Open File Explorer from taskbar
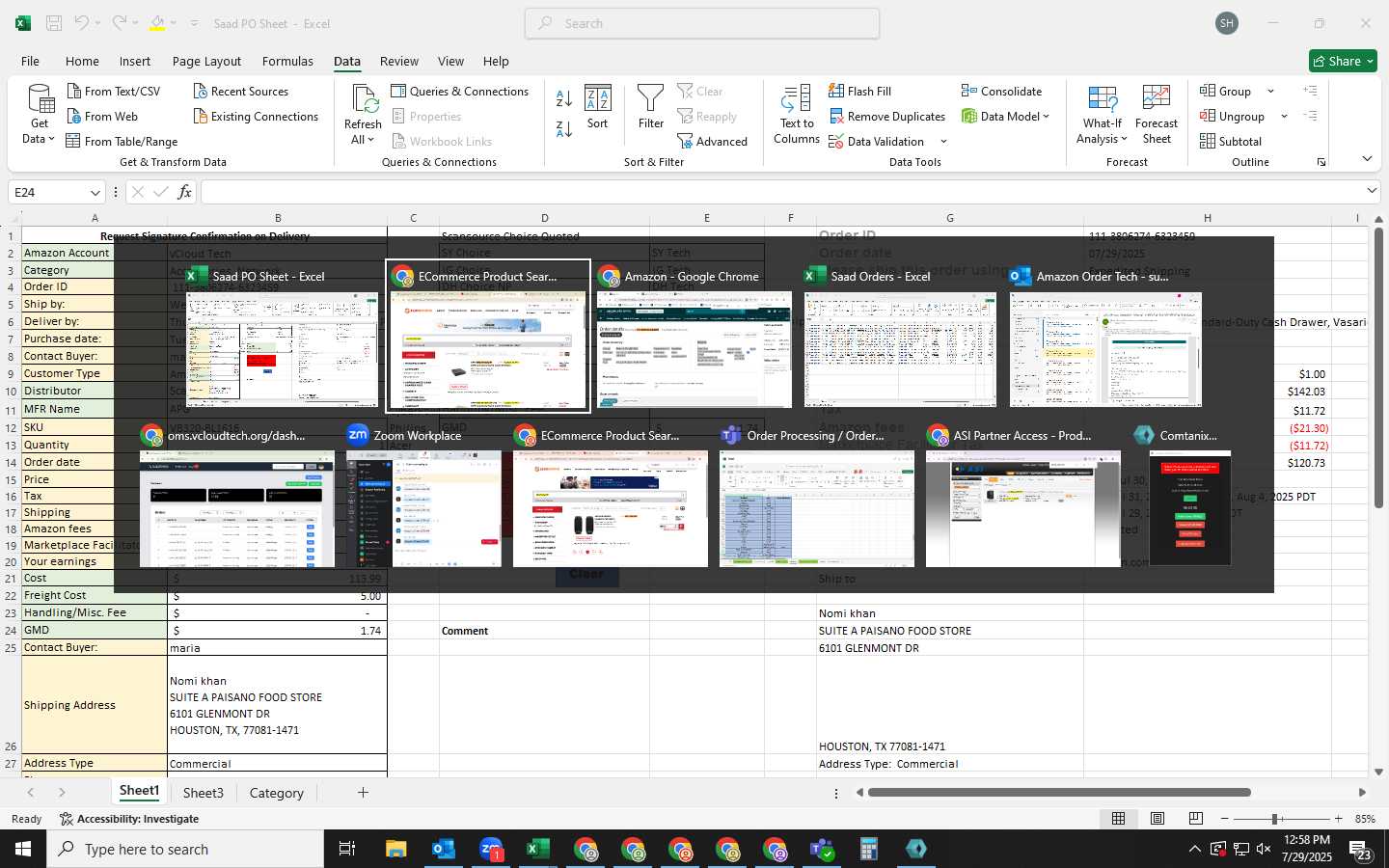Image resolution: width=1389 pixels, height=868 pixels. (396, 849)
